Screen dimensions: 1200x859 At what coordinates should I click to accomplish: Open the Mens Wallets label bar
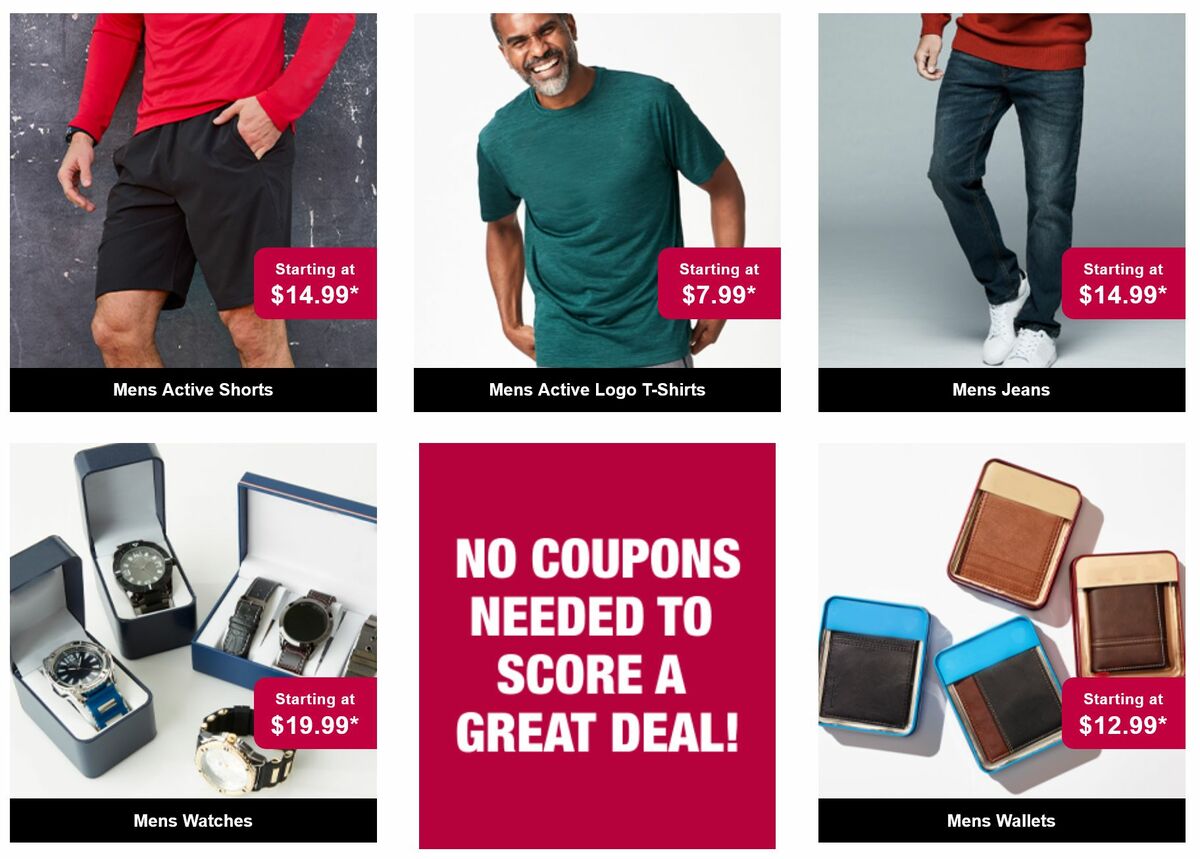[1001, 820]
